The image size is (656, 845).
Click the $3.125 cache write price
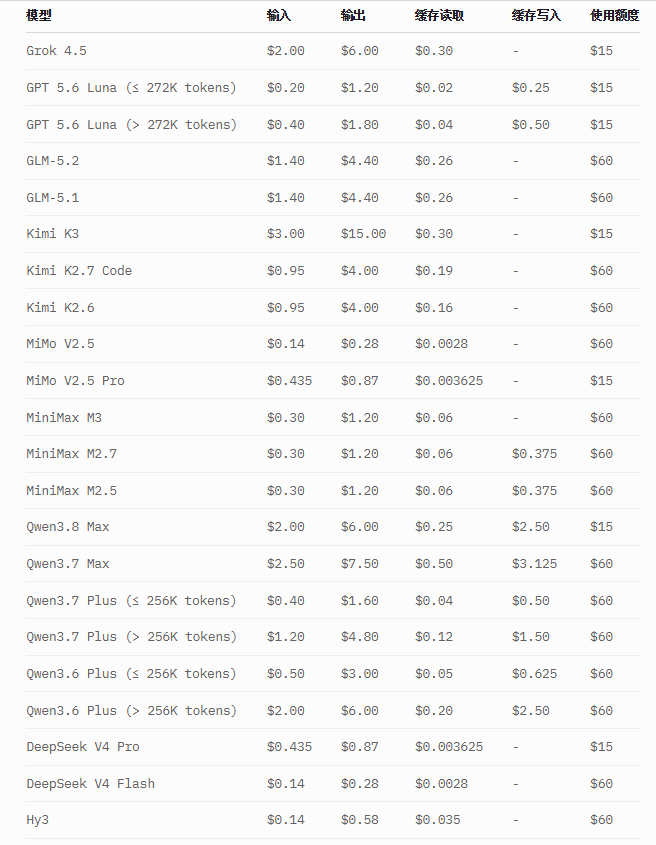tap(534, 564)
